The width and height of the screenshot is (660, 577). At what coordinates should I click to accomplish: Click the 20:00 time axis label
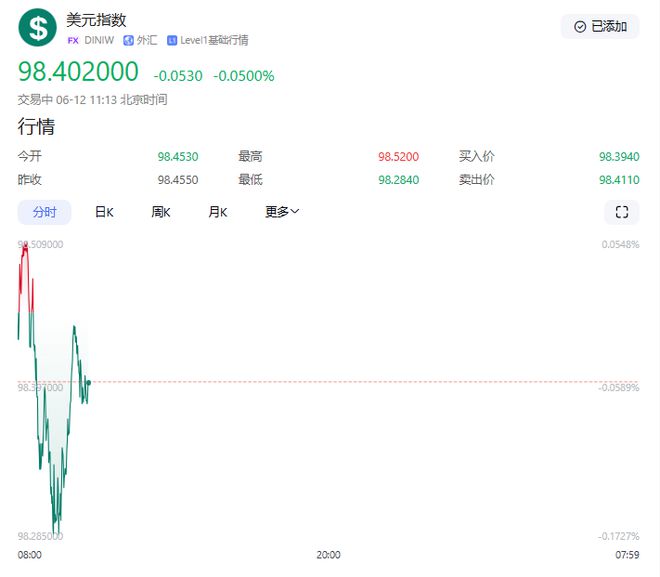tap(328, 555)
